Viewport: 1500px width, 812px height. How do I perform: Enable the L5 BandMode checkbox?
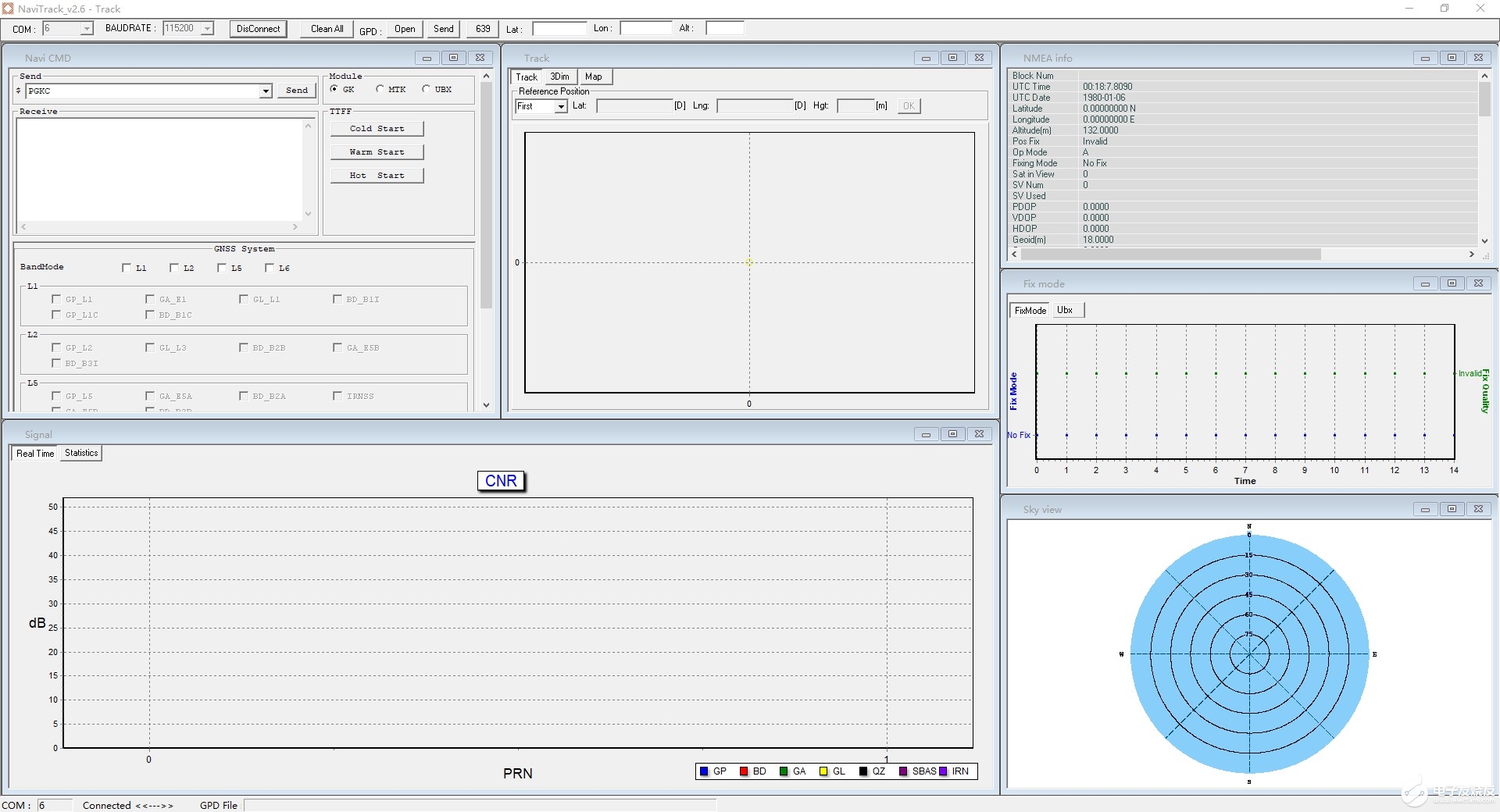click(222, 268)
